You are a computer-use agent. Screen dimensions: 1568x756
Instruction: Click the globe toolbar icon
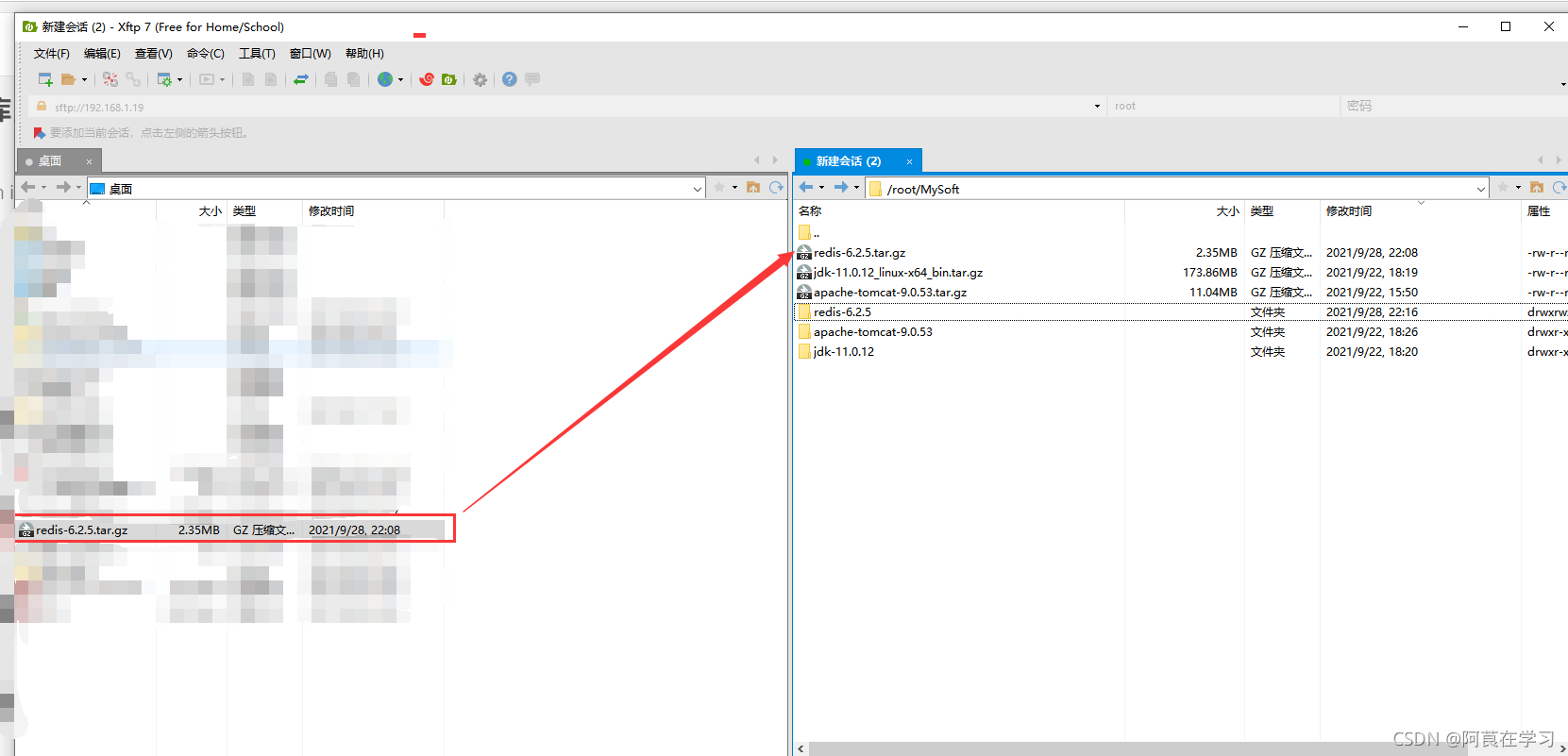point(385,79)
